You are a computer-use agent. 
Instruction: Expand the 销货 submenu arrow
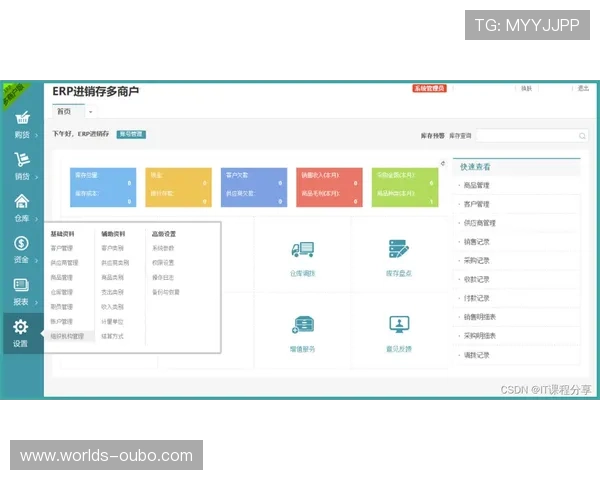coord(36,177)
